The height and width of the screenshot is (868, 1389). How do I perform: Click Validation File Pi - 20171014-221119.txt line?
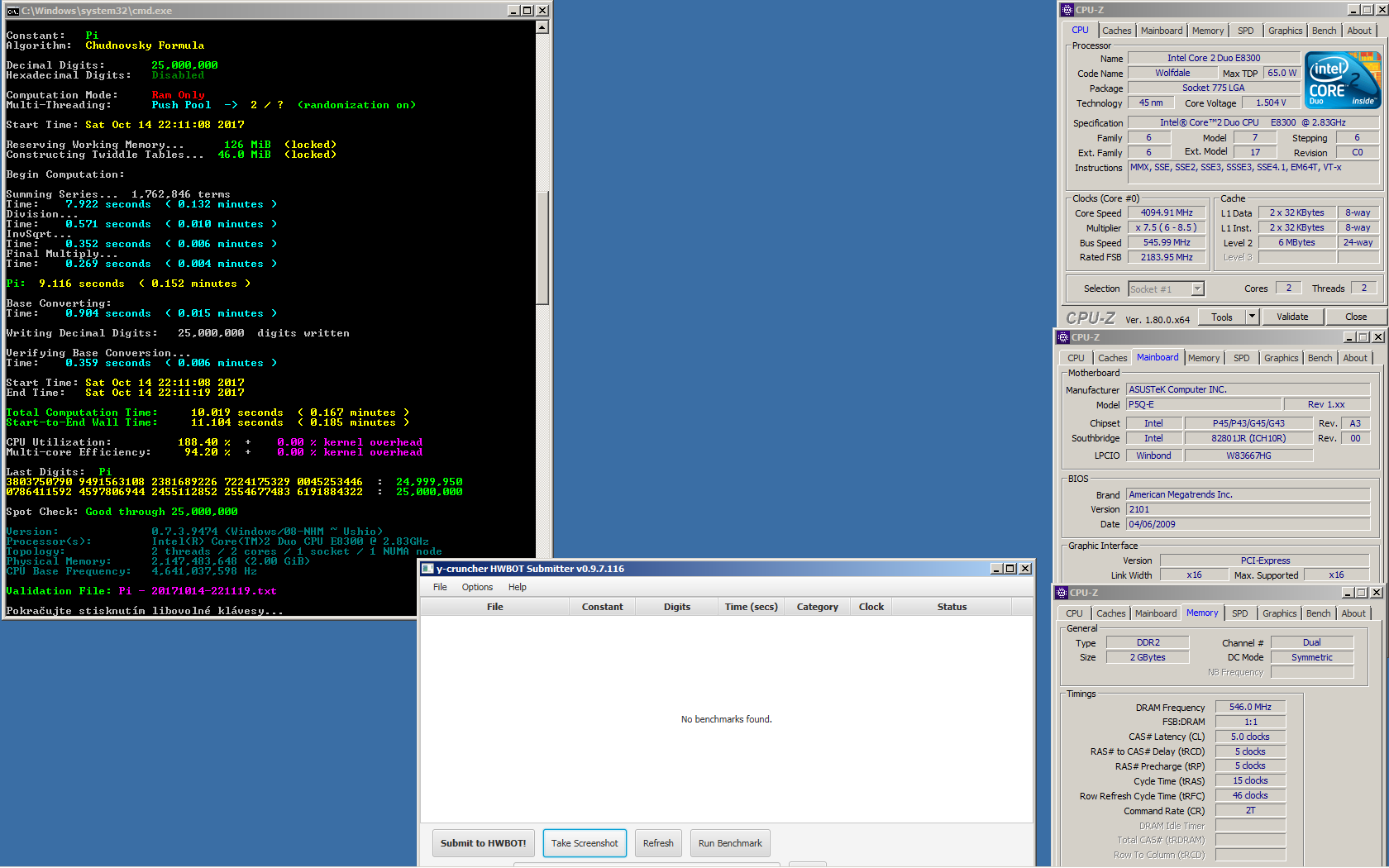click(141, 591)
